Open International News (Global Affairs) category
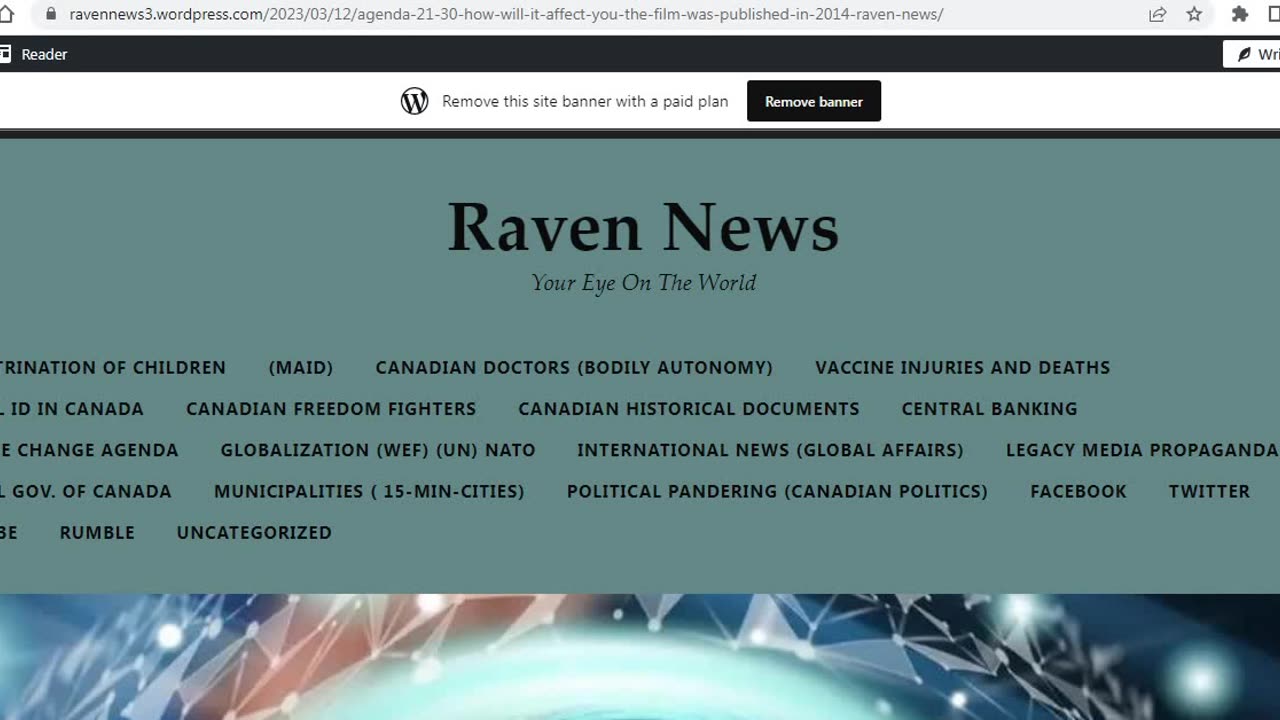This screenshot has width=1280, height=720. [770, 450]
